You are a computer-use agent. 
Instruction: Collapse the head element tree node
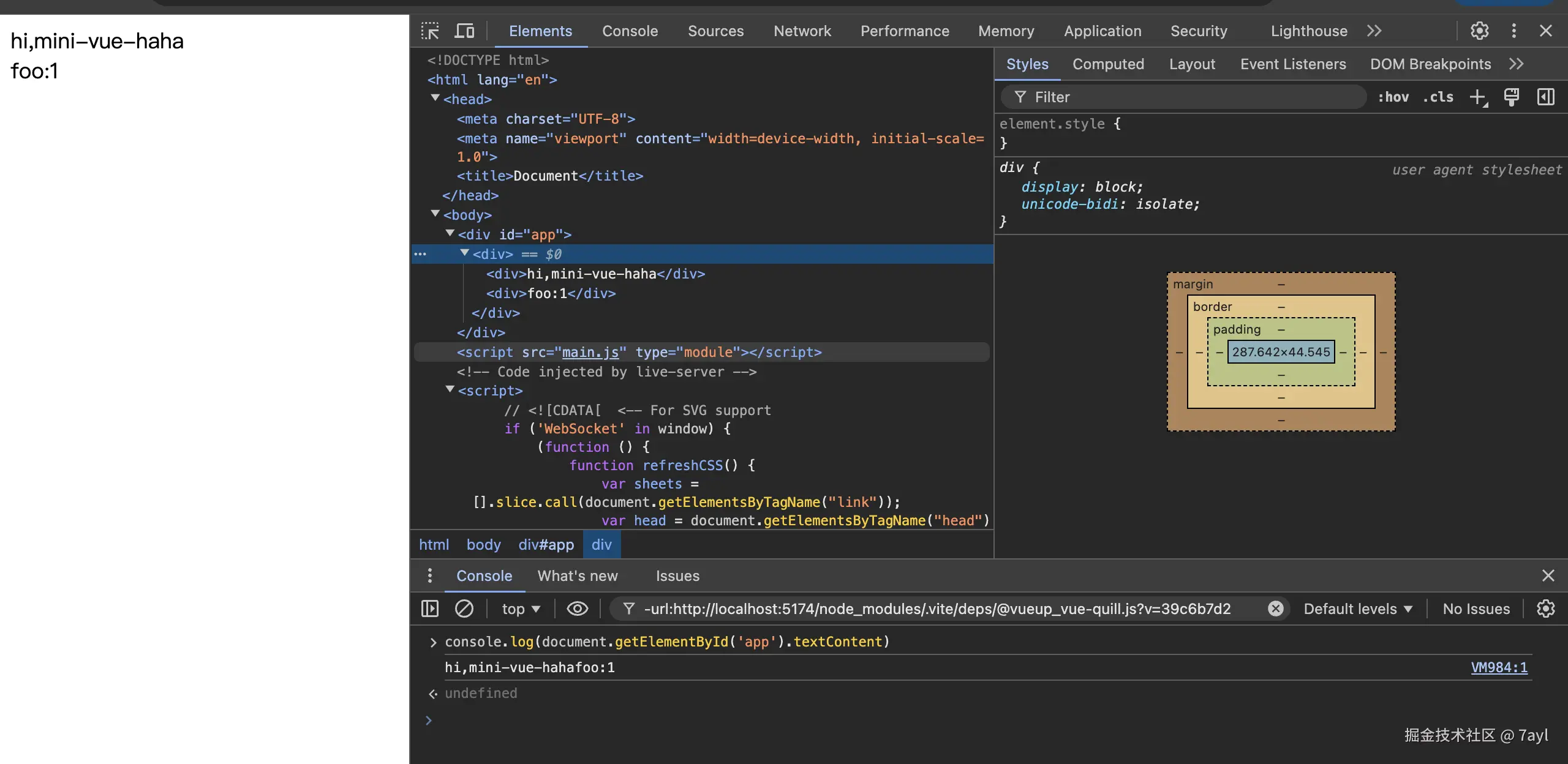point(435,98)
